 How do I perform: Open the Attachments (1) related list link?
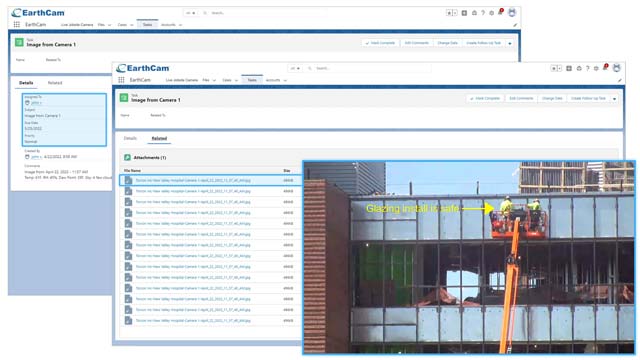click(x=150, y=158)
